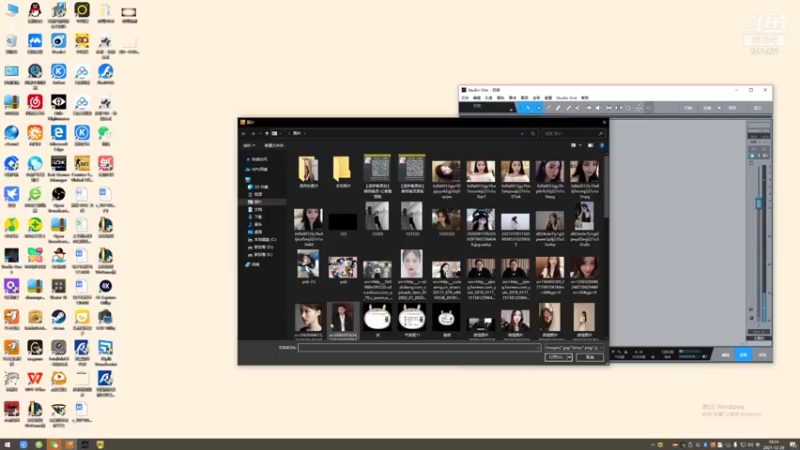The width and height of the screenshot is (800, 450).
Task: Expand the address bar history chevron
Action: 522,134
